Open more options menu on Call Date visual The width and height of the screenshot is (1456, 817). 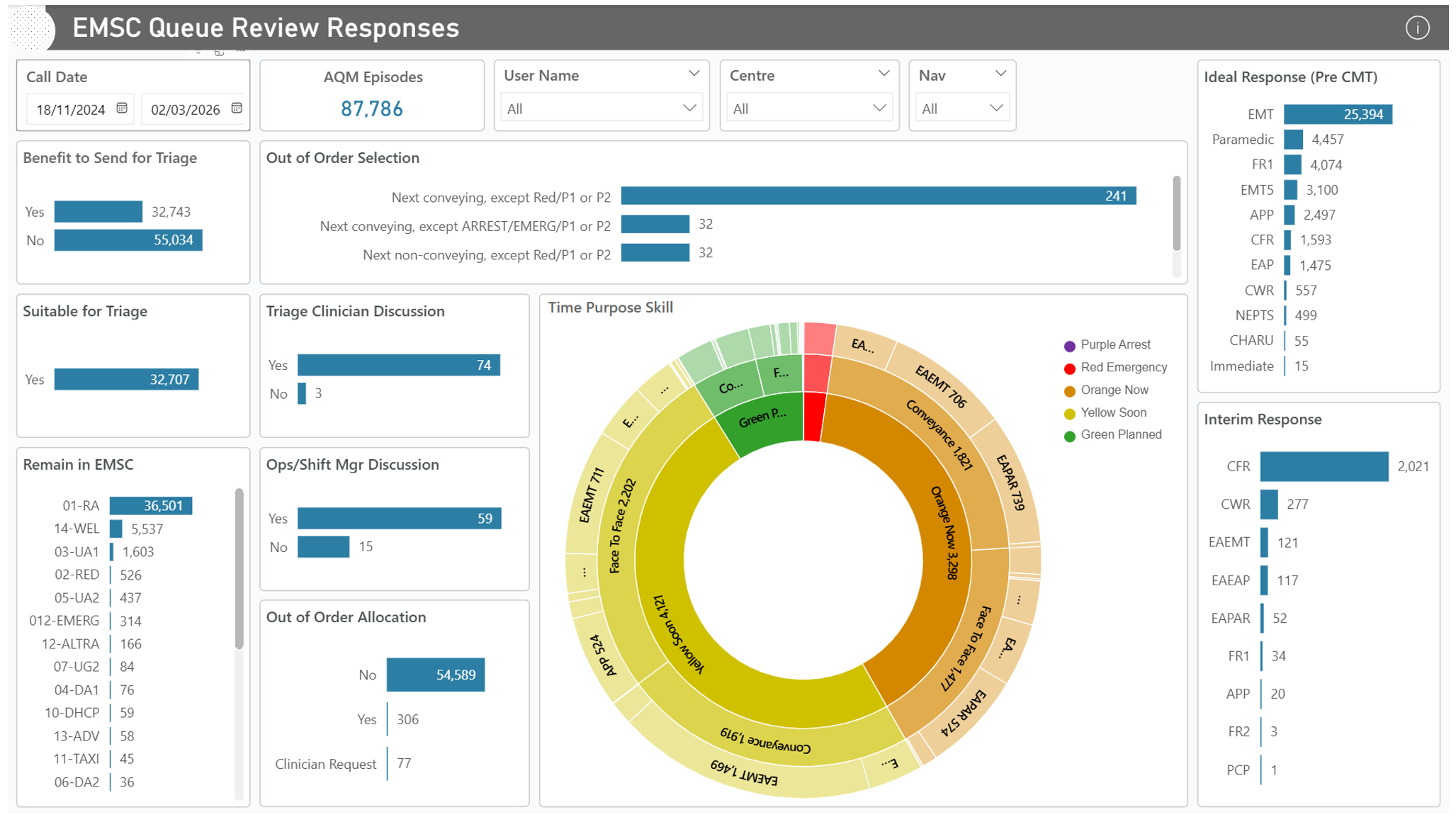pos(242,50)
